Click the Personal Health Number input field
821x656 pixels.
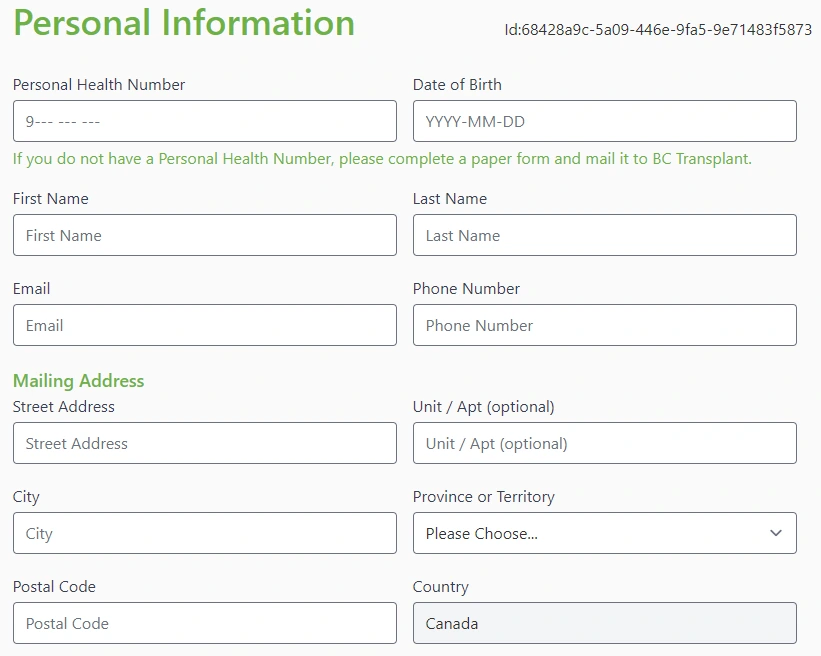tap(204, 121)
